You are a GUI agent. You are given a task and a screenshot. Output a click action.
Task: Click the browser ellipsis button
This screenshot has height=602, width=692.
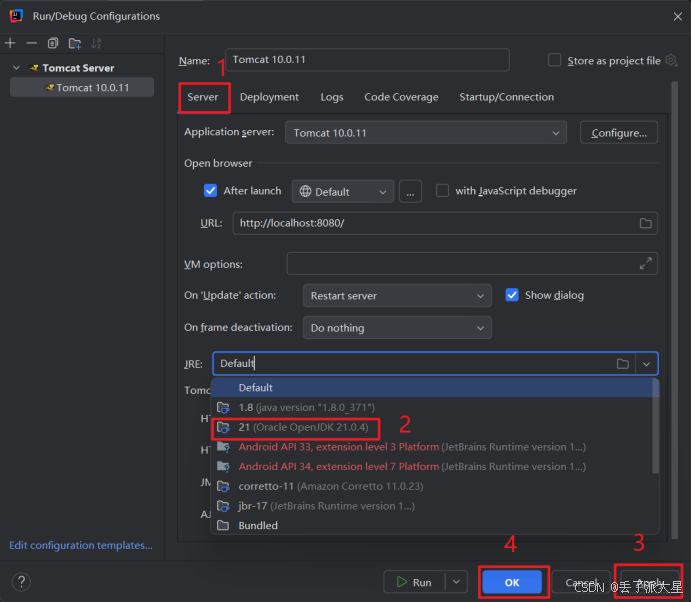410,192
